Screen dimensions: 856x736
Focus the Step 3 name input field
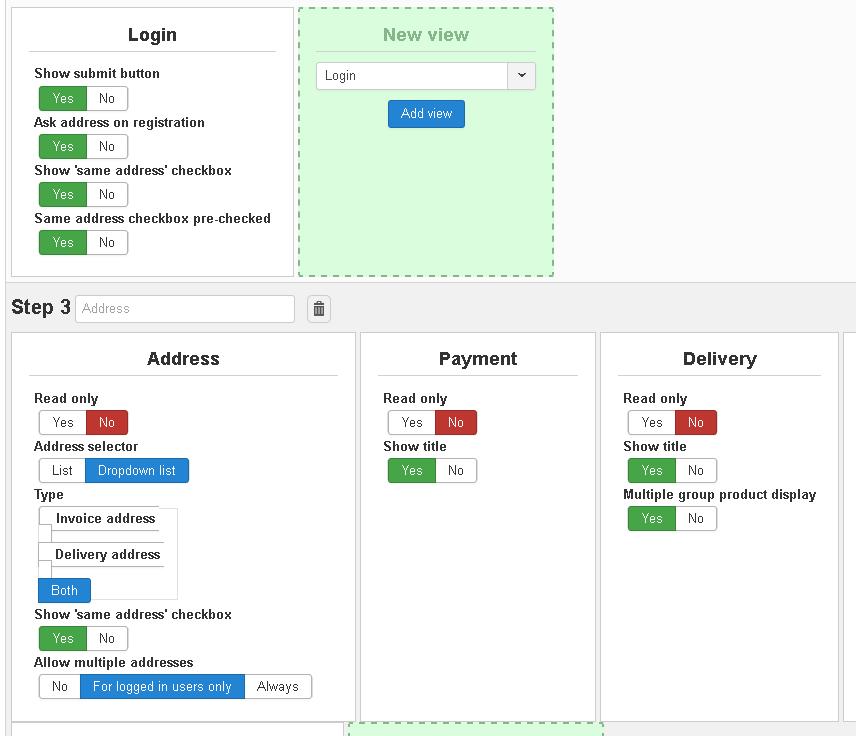click(x=185, y=309)
